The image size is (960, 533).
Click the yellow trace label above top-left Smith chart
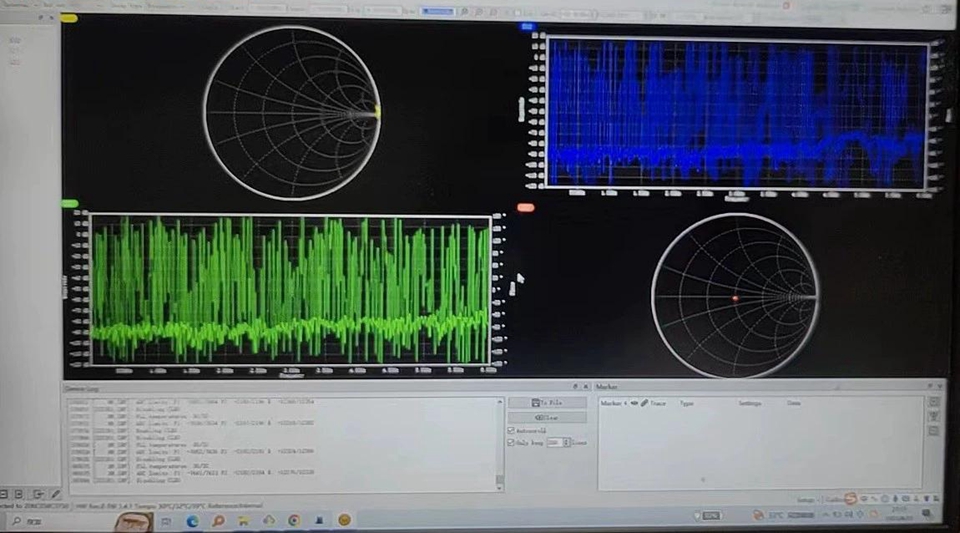[69, 18]
